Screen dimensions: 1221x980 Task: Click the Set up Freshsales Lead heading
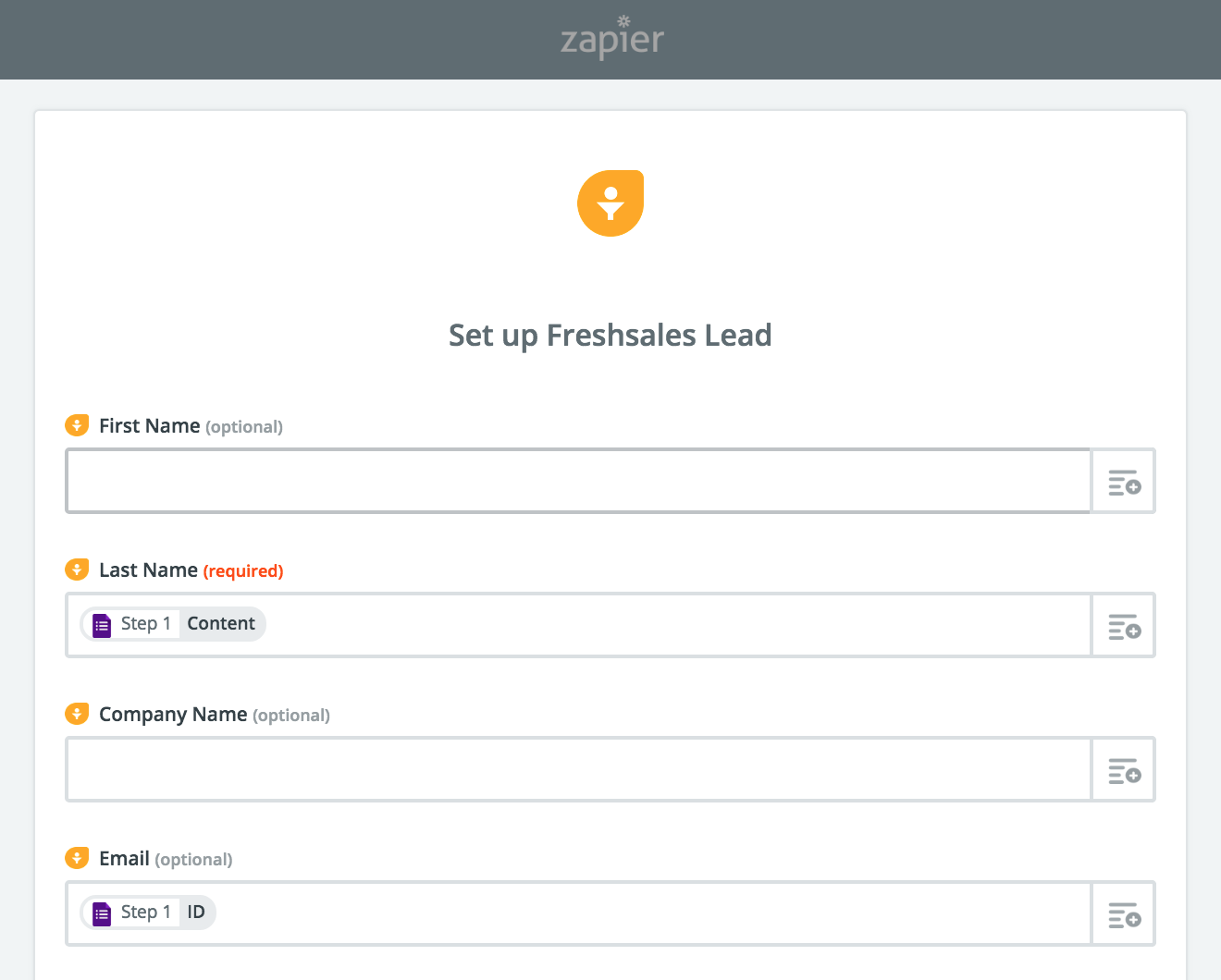(610, 335)
